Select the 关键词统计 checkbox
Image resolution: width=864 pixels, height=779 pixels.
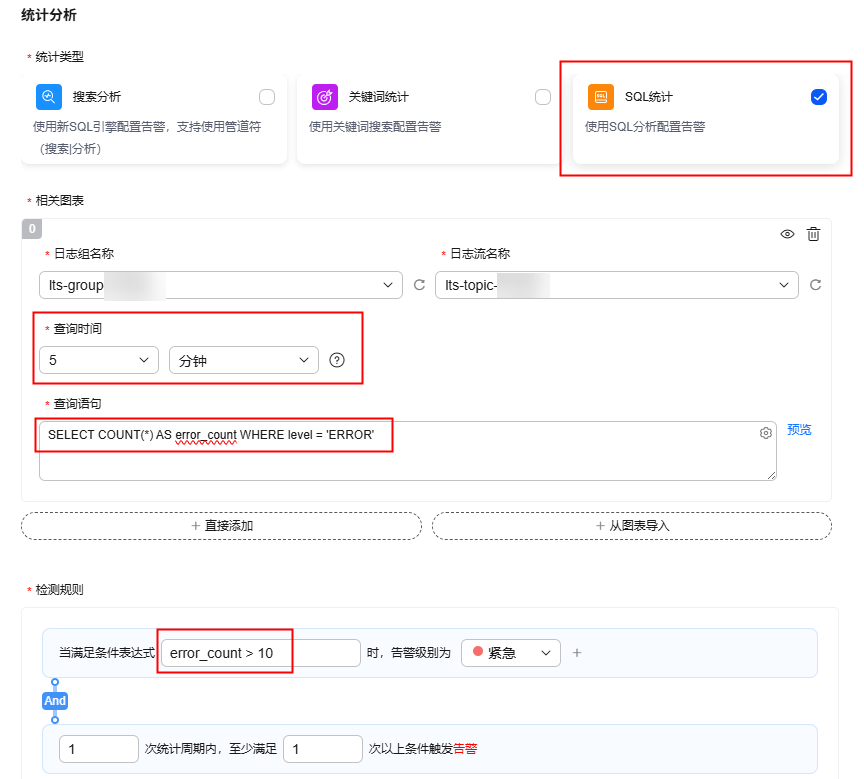(543, 97)
